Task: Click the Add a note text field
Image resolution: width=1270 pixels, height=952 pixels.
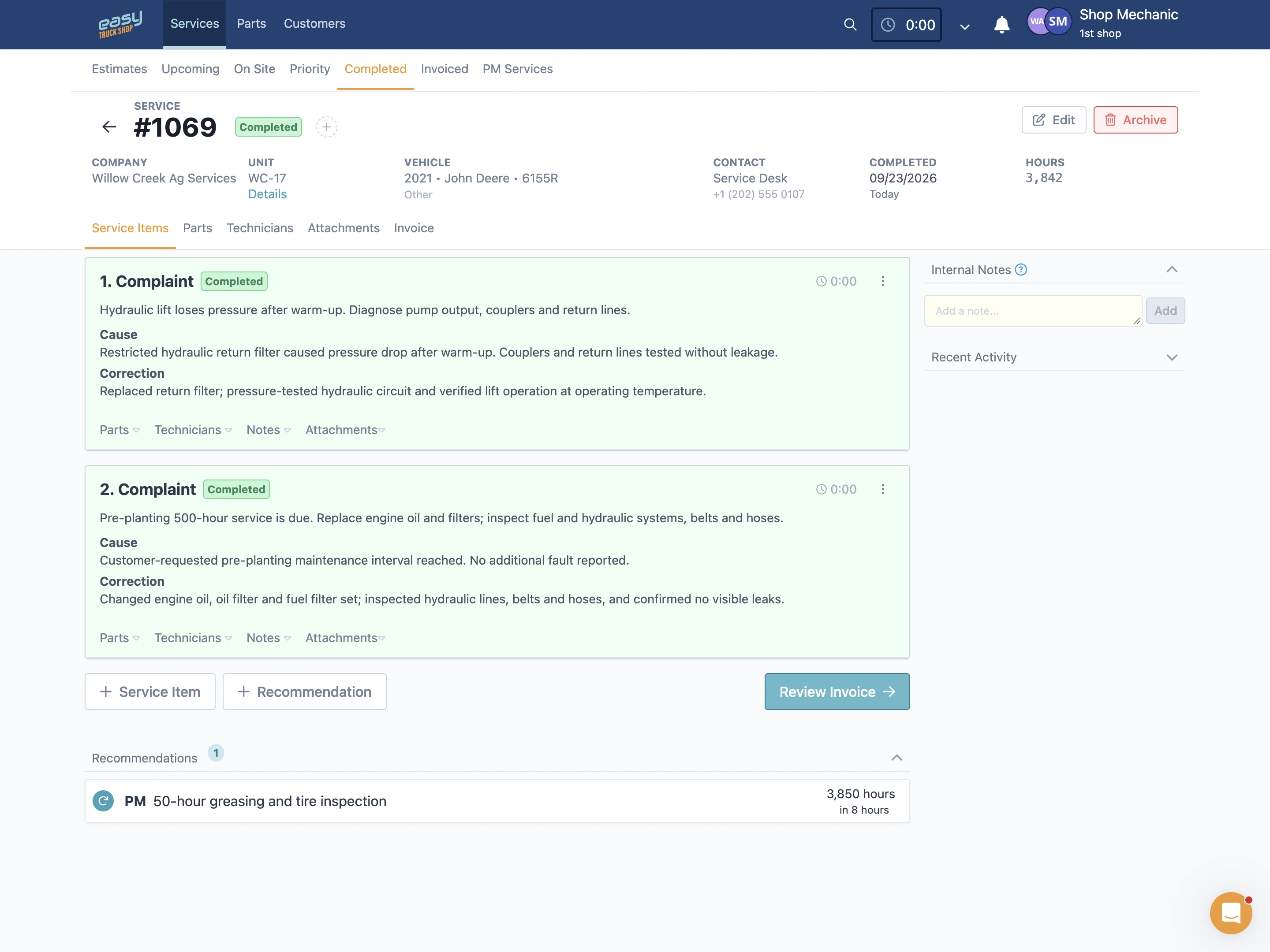Action: click(x=1033, y=310)
